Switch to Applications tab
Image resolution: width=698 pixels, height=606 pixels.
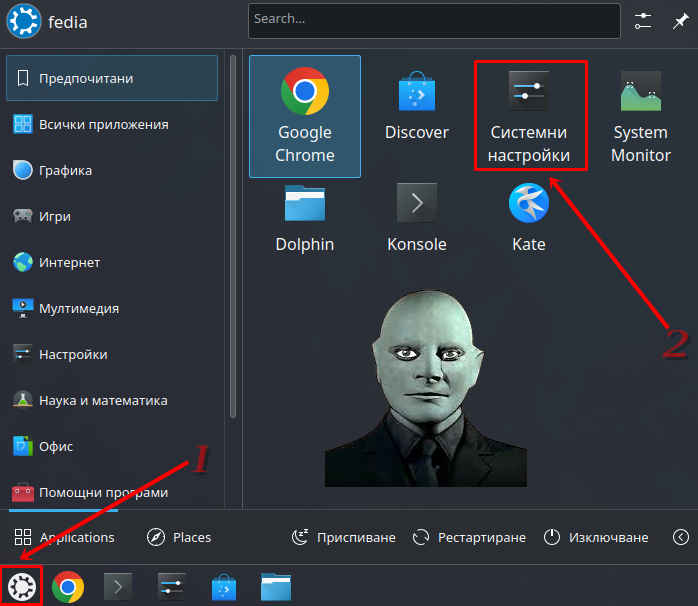64,537
